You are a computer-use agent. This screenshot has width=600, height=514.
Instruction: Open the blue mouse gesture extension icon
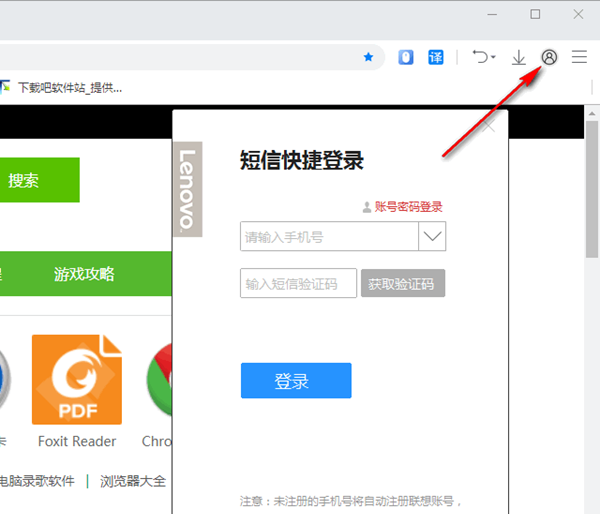click(x=406, y=57)
